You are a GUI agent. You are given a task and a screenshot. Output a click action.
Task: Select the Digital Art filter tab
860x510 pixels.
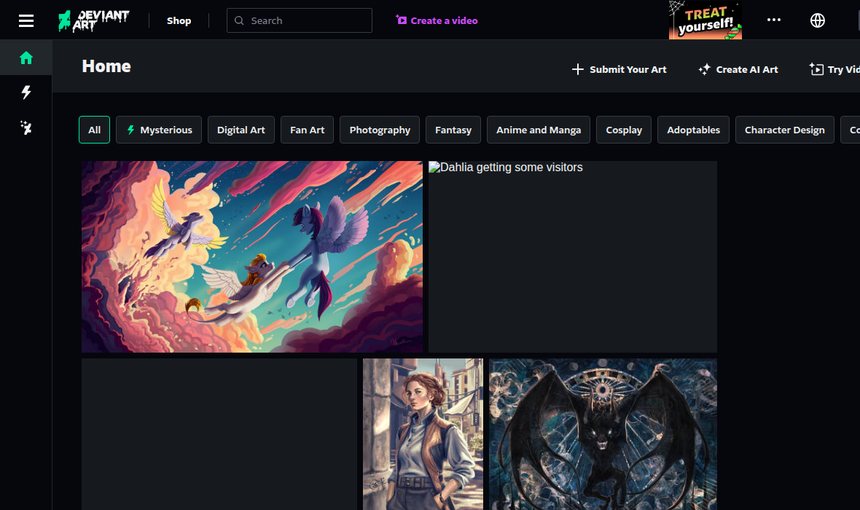tap(241, 130)
